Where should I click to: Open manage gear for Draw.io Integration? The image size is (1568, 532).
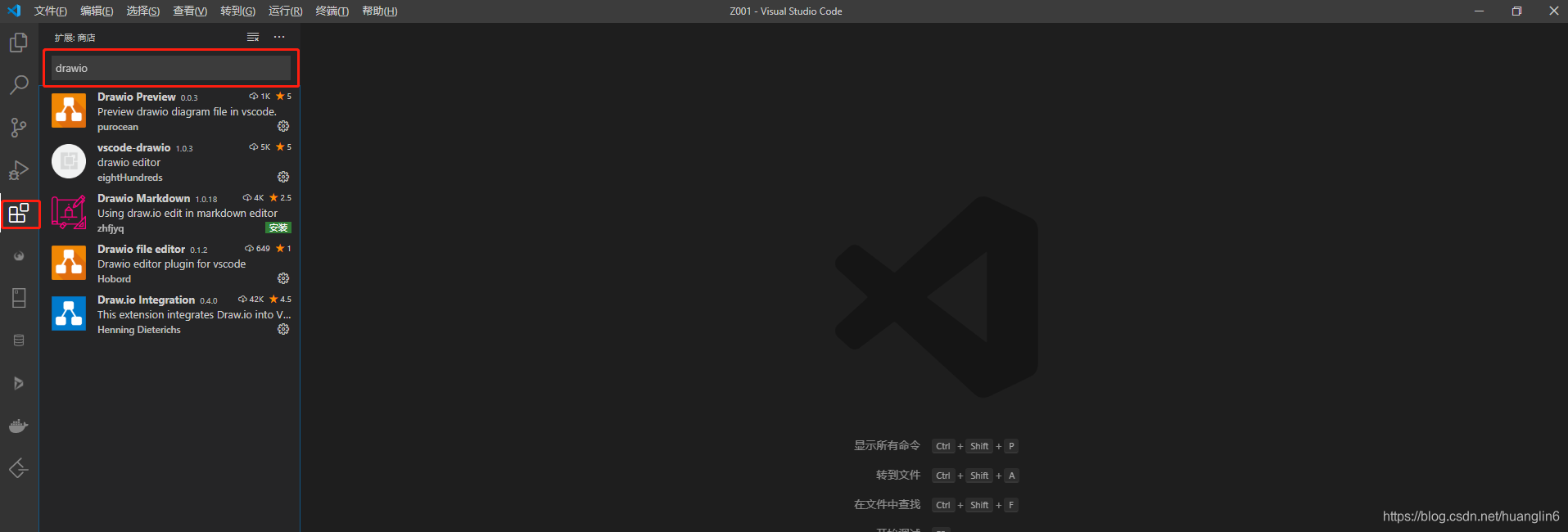pos(283,329)
